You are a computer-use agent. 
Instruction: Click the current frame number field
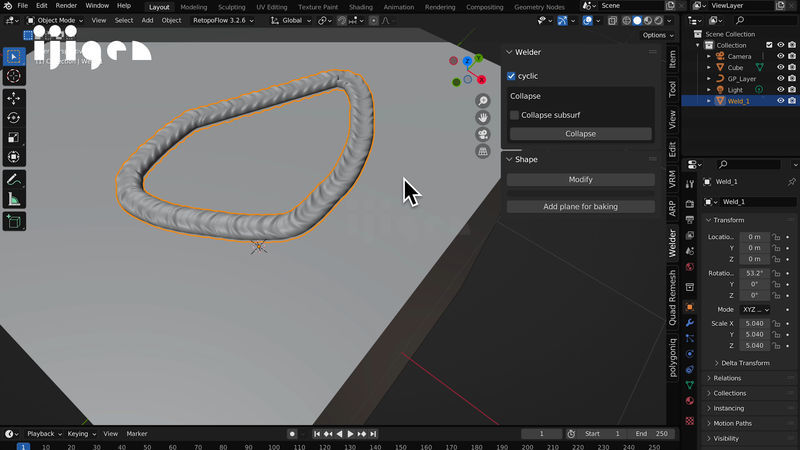point(542,434)
